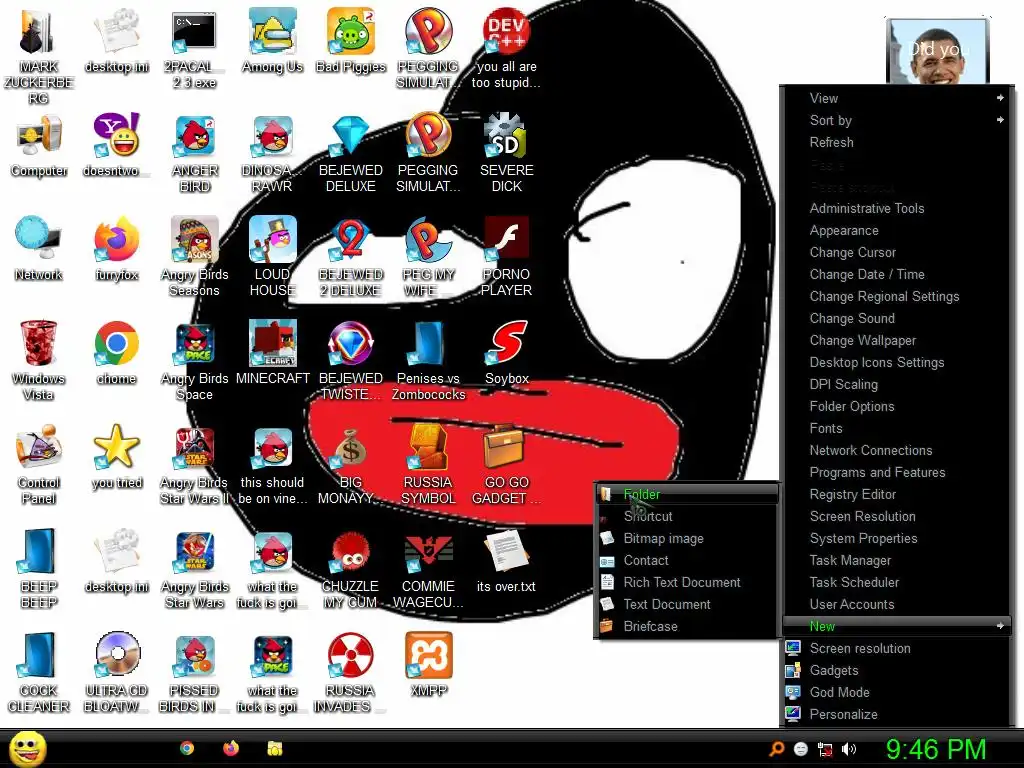The image size is (1024, 768).
Task: Open DPI Scaling menu entry
Action: tap(897, 384)
